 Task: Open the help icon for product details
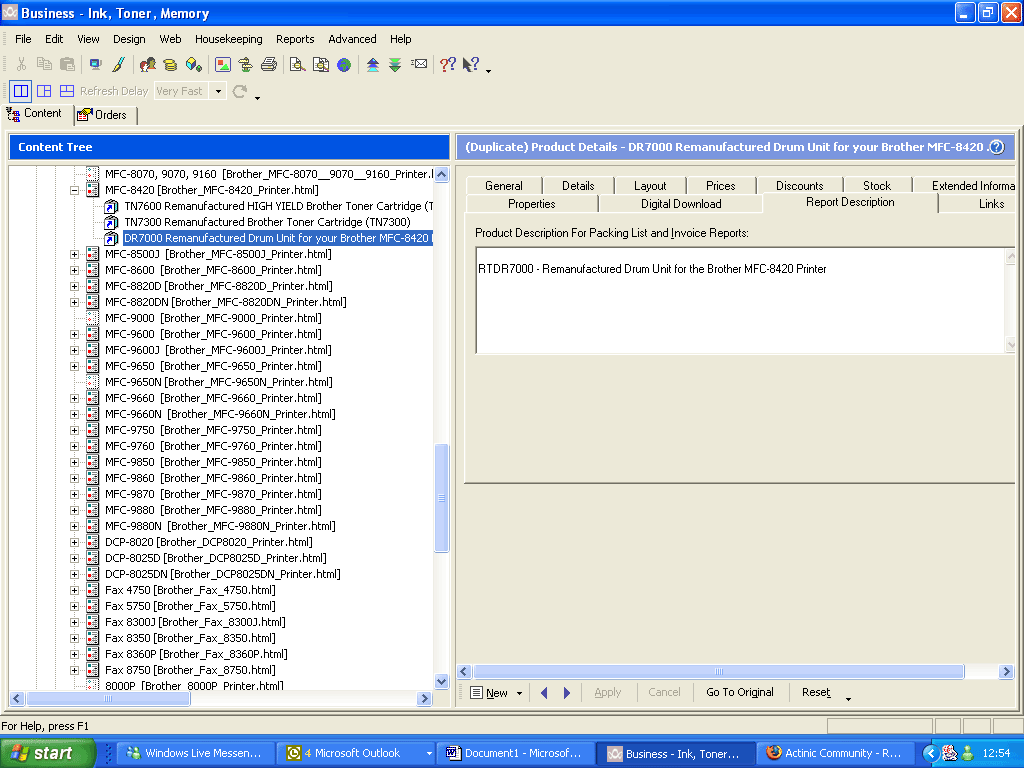(x=996, y=147)
